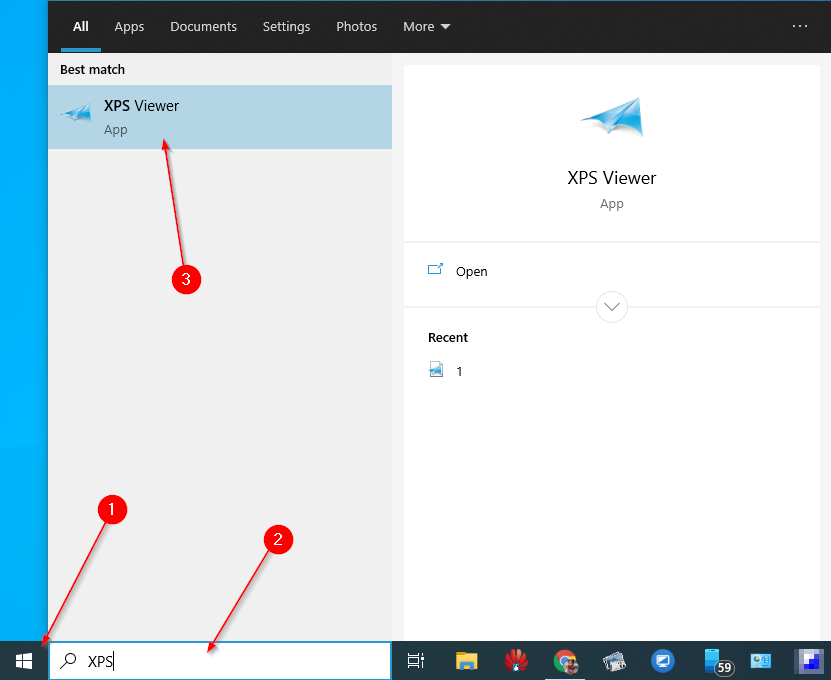Click the ellipsis options menu
The width and height of the screenshot is (831, 680).
pos(799,27)
